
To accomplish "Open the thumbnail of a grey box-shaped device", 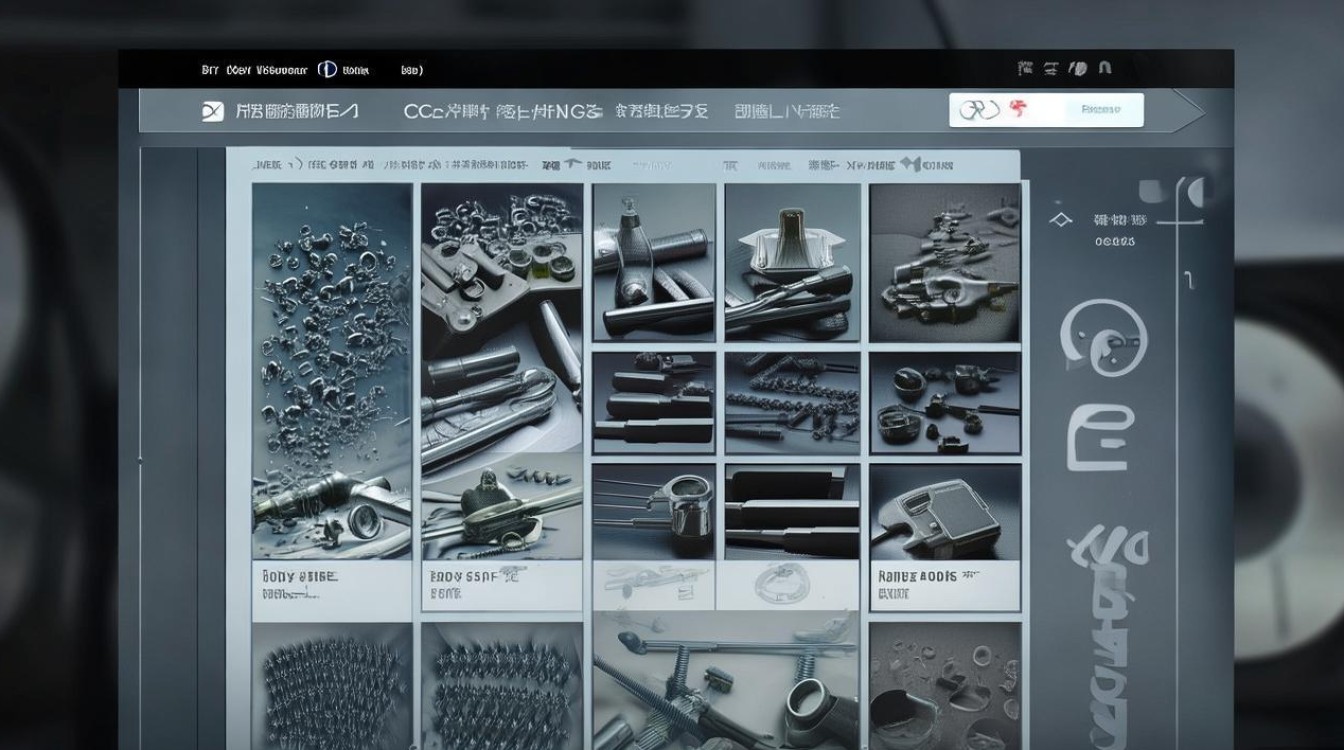I will 945,510.
